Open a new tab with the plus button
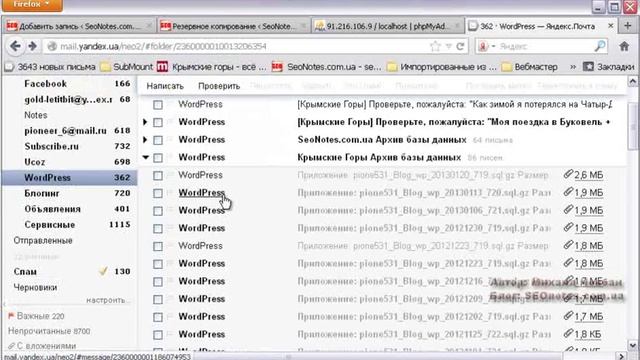This screenshot has height=360, width=640. coord(628,26)
